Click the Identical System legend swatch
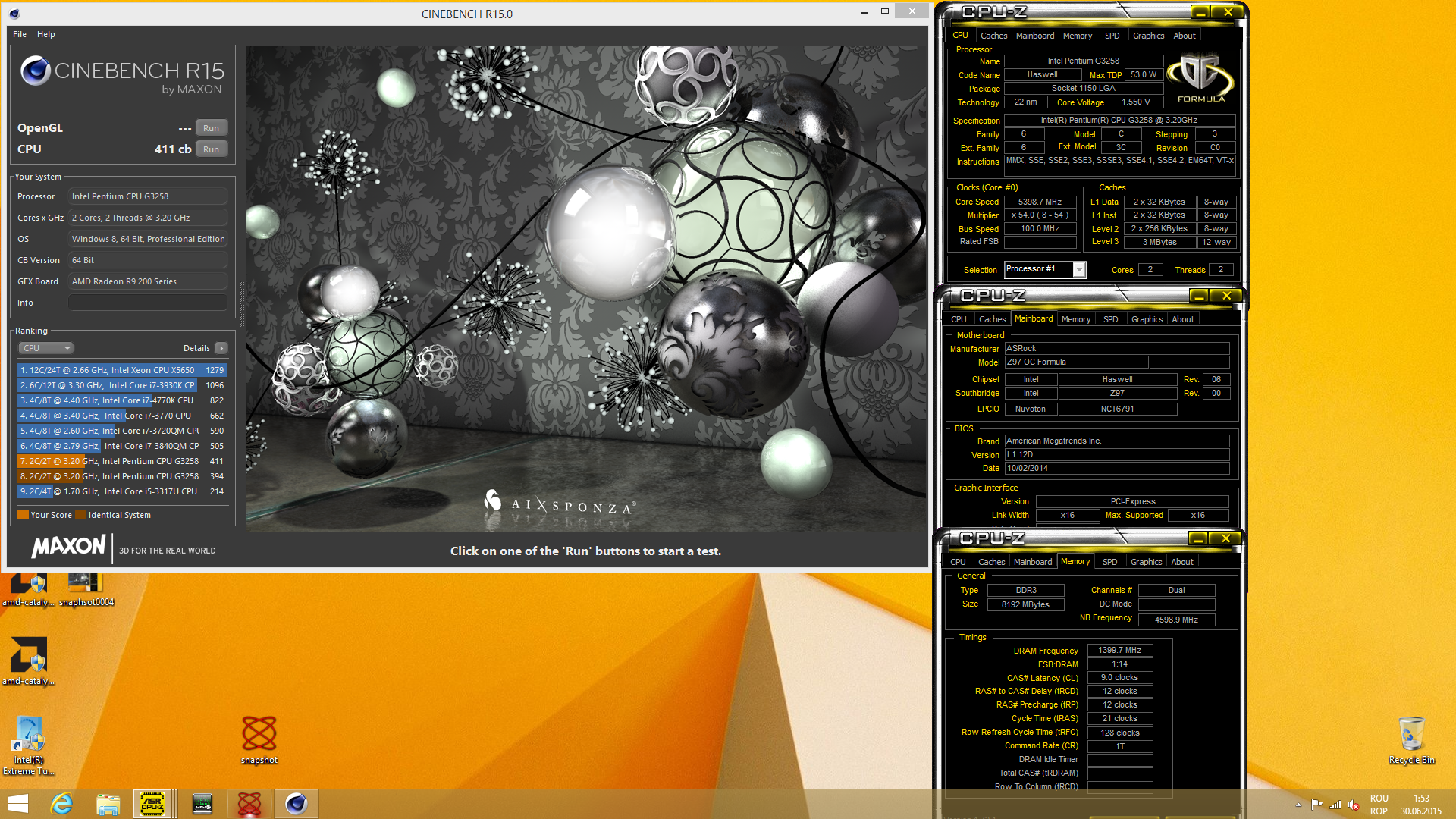The height and width of the screenshot is (819, 1456). [81, 515]
